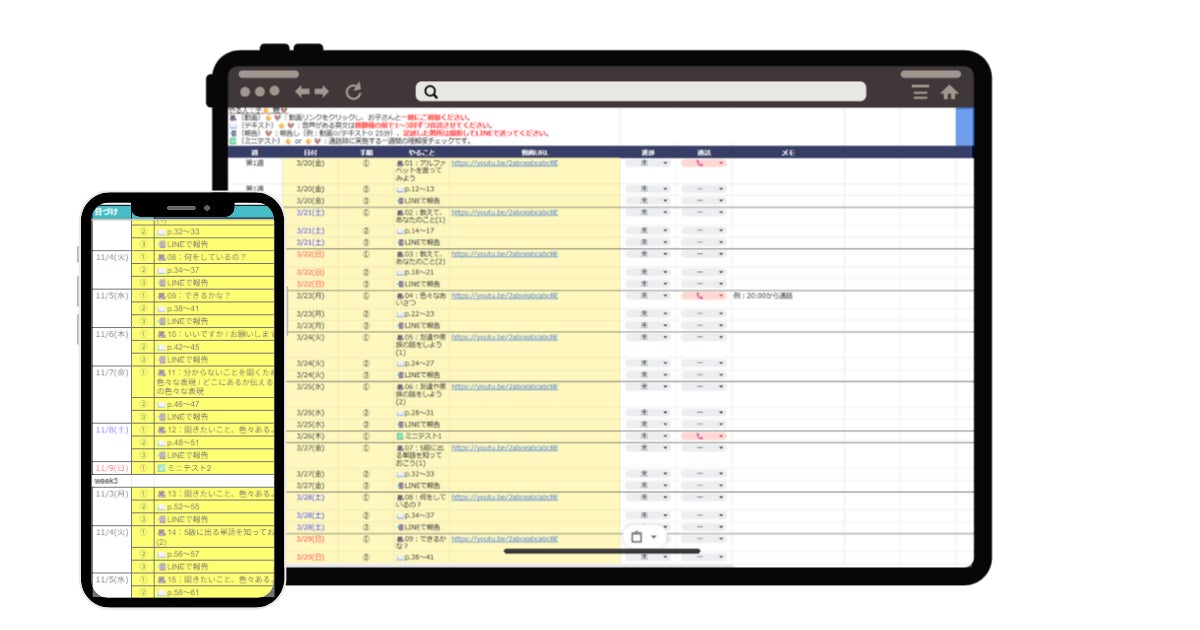Click 第1週 cell in the 01：アルファベット row
The width and height of the screenshot is (1200, 630).
(x=255, y=162)
